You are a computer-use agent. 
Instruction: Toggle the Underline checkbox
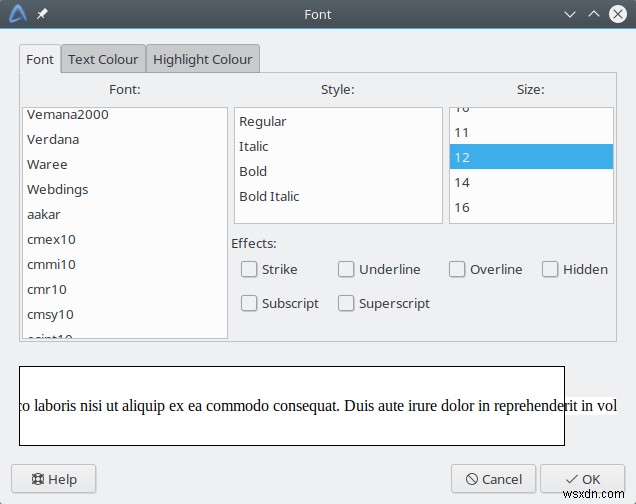tap(346, 269)
